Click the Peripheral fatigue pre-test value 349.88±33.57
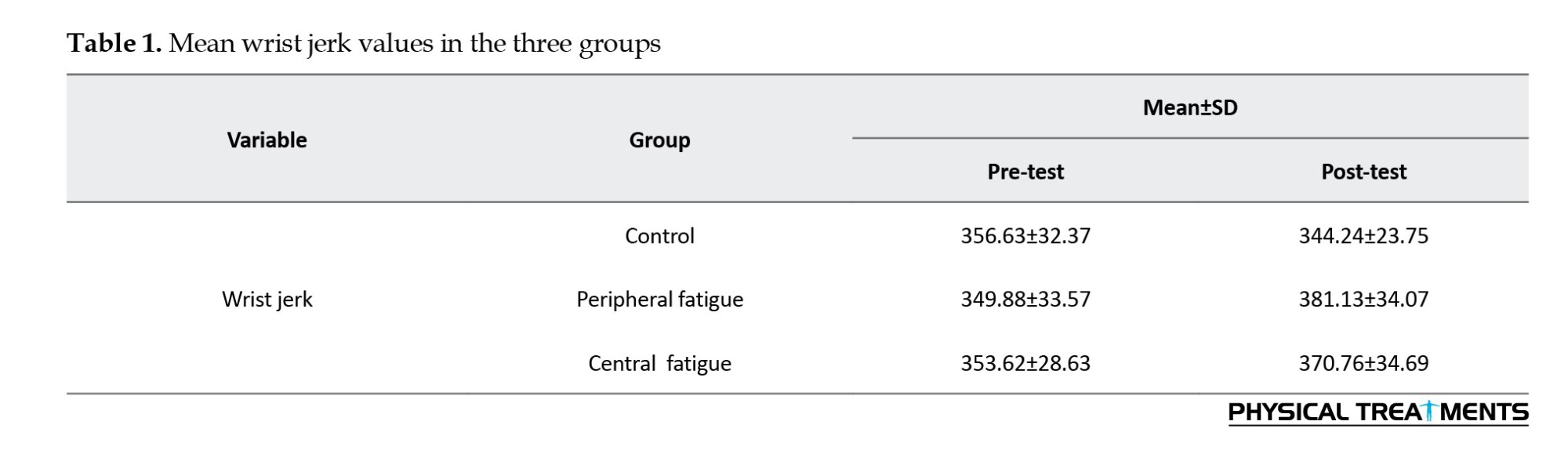1568x465 pixels. tap(1025, 299)
